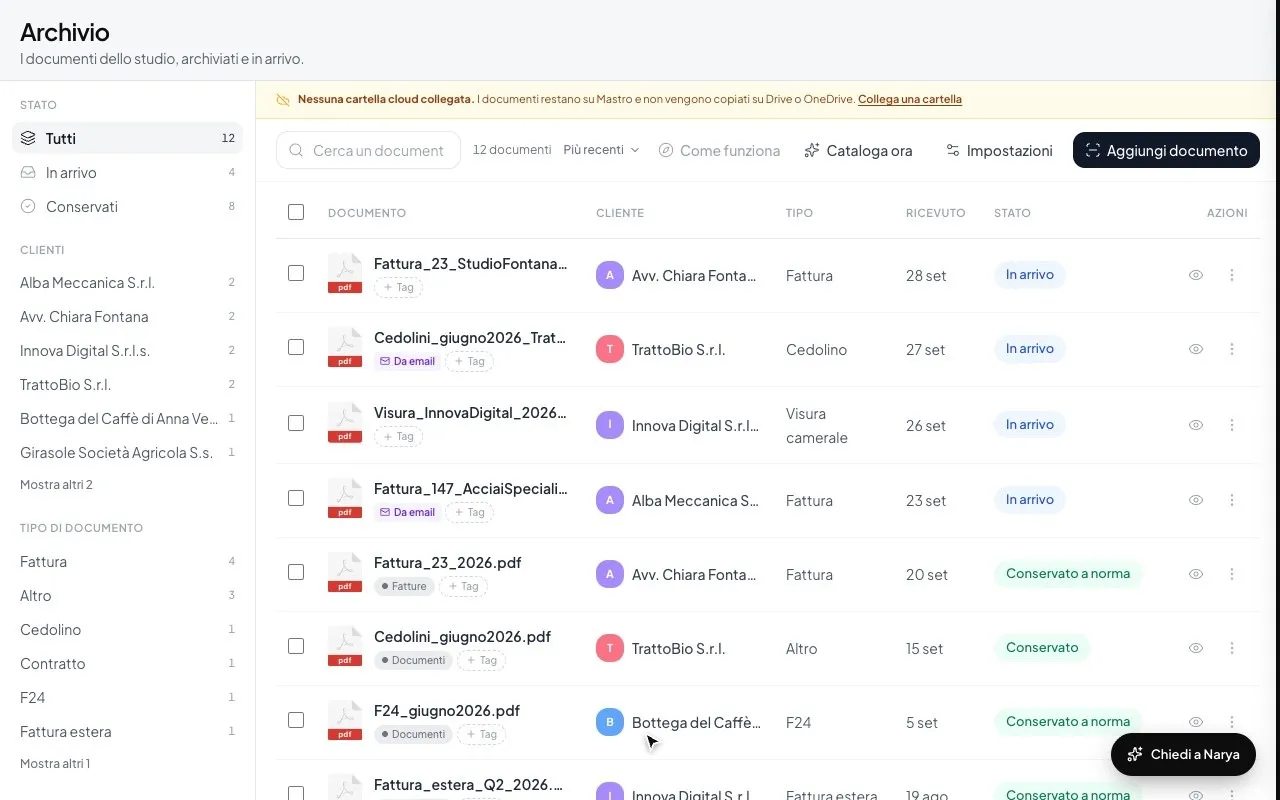Open three-dot menu for Visura_InnovaDigital row

tap(1231, 425)
